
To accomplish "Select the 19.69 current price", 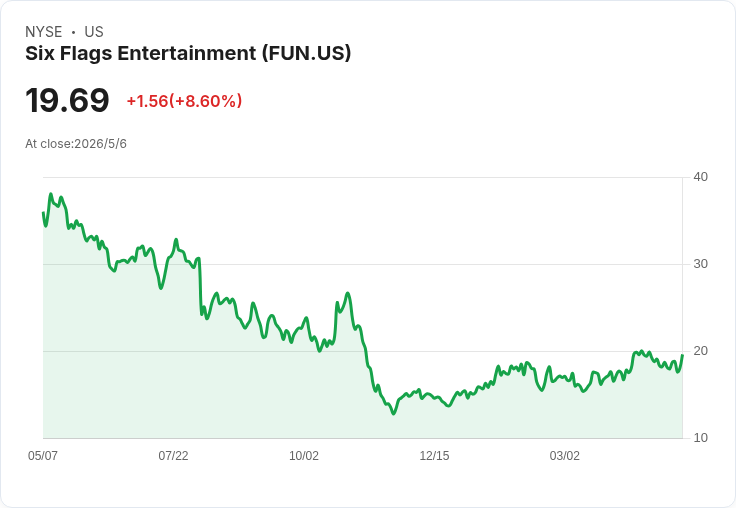I will coord(67,100).
